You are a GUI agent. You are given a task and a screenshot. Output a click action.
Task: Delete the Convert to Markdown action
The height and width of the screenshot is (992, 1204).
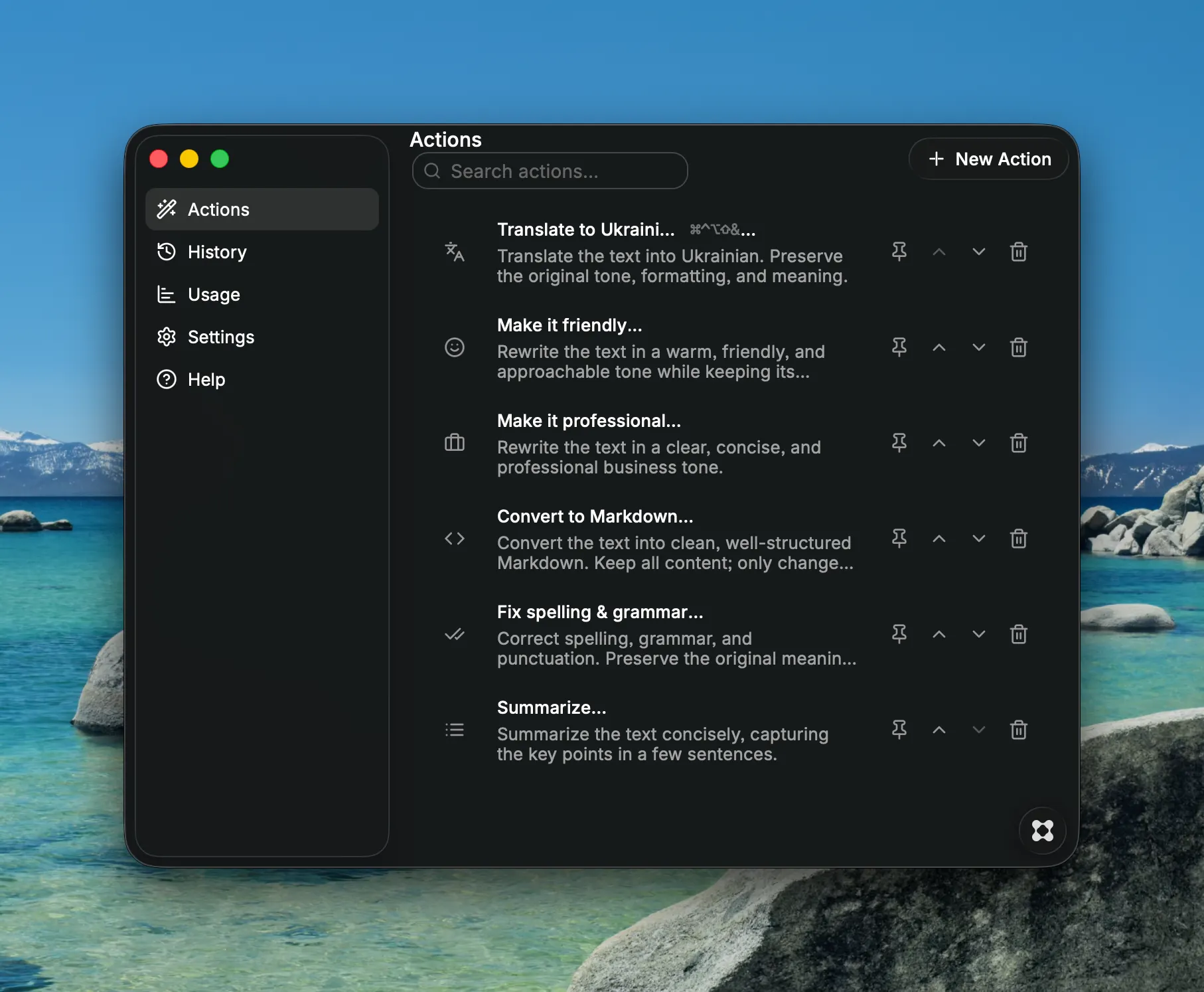coord(1019,538)
